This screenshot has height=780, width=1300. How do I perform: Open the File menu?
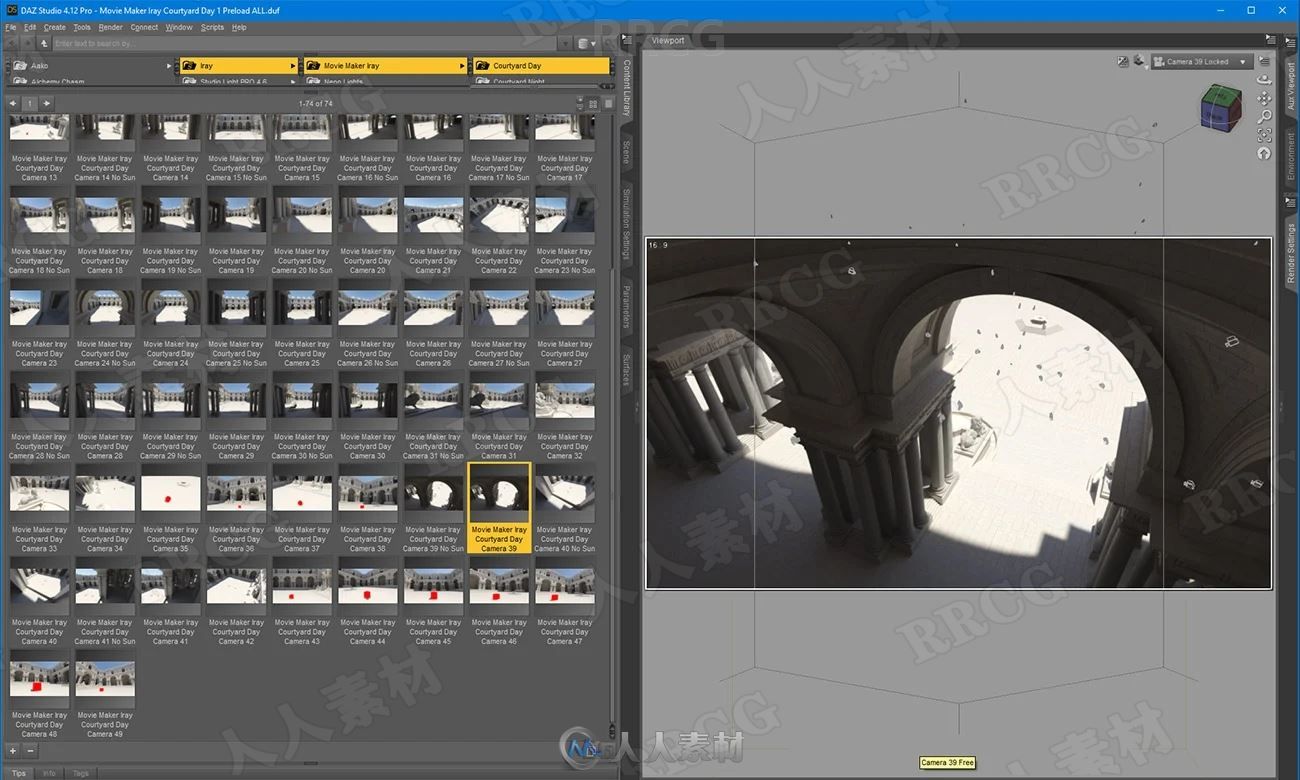[11, 27]
